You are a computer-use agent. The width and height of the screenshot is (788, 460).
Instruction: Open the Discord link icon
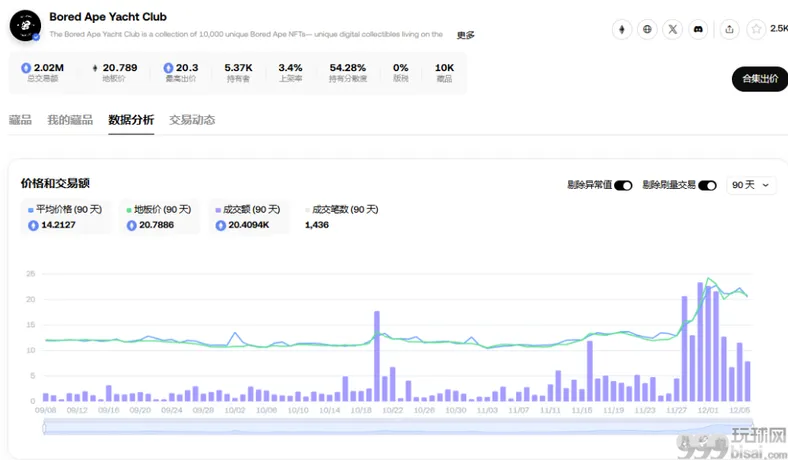coord(698,29)
